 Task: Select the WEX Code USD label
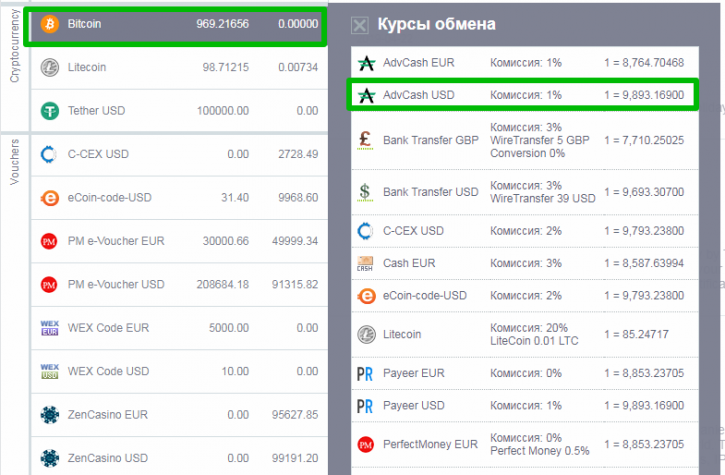[x=108, y=371]
